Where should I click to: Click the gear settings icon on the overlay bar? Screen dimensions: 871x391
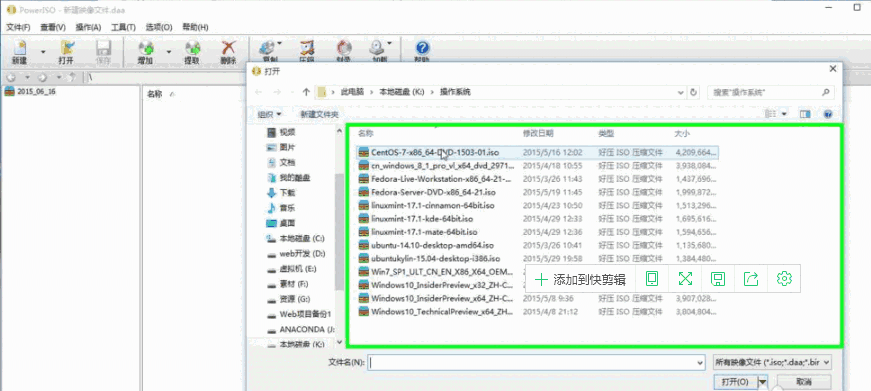(784, 279)
